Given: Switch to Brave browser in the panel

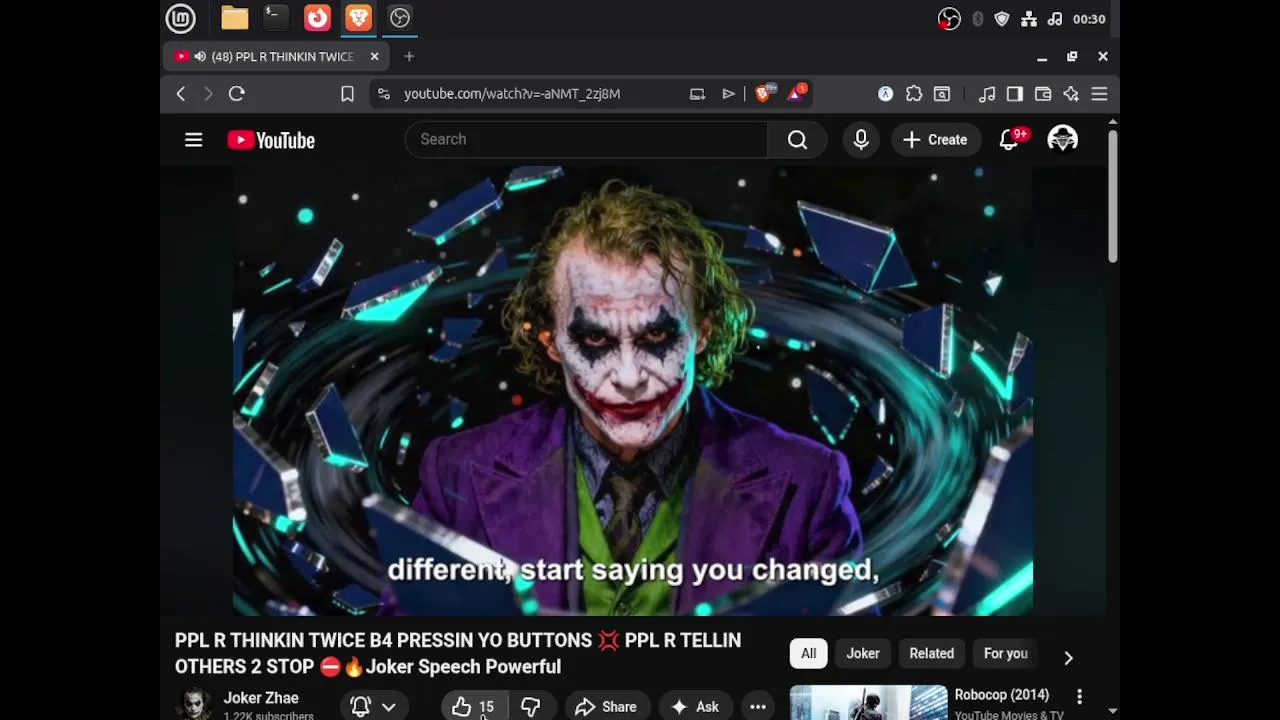Looking at the screenshot, I should (x=358, y=18).
